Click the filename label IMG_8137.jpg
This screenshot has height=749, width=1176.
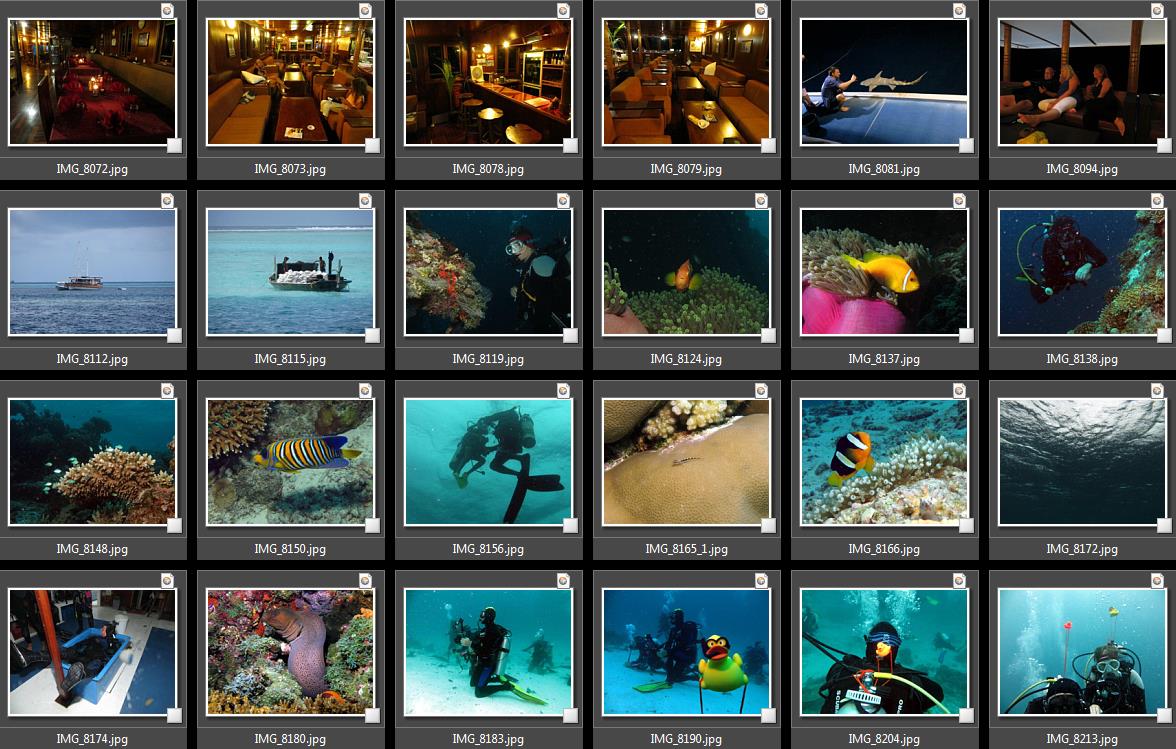click(884, 359)
